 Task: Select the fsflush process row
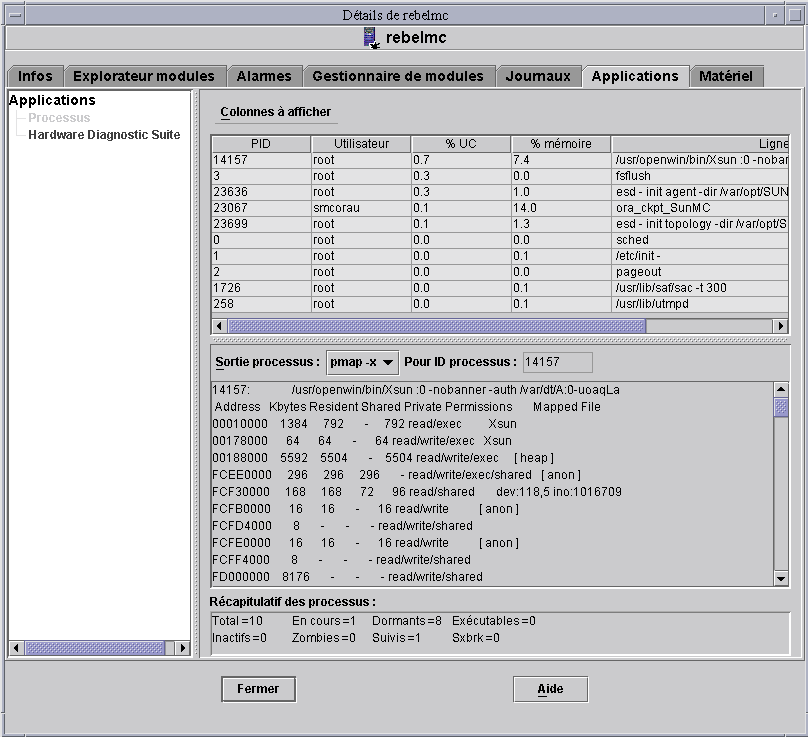point(500,176)
